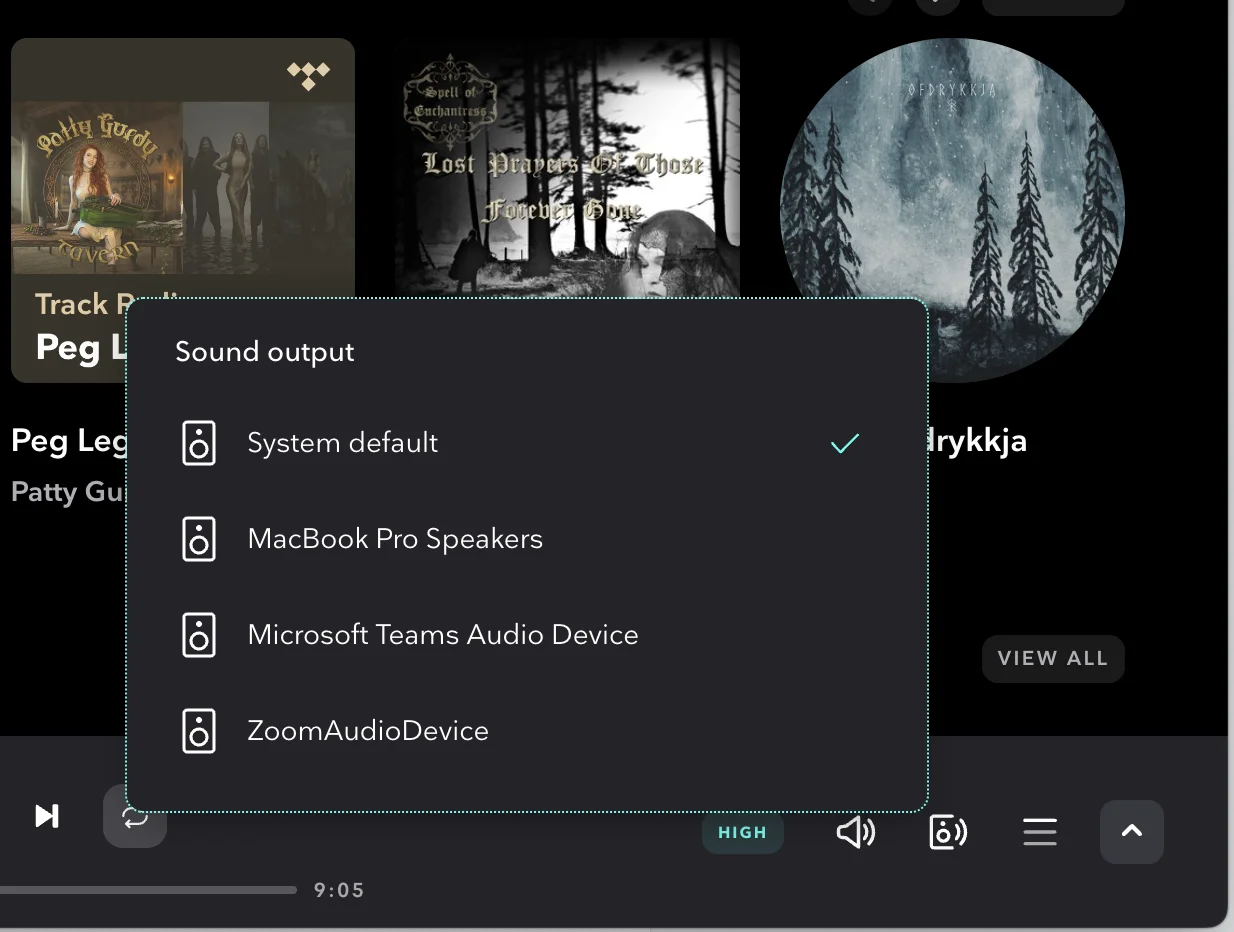1234x932 pixels.
Task: Click the sound output device icon in player bar
Action: click(947, 832)
